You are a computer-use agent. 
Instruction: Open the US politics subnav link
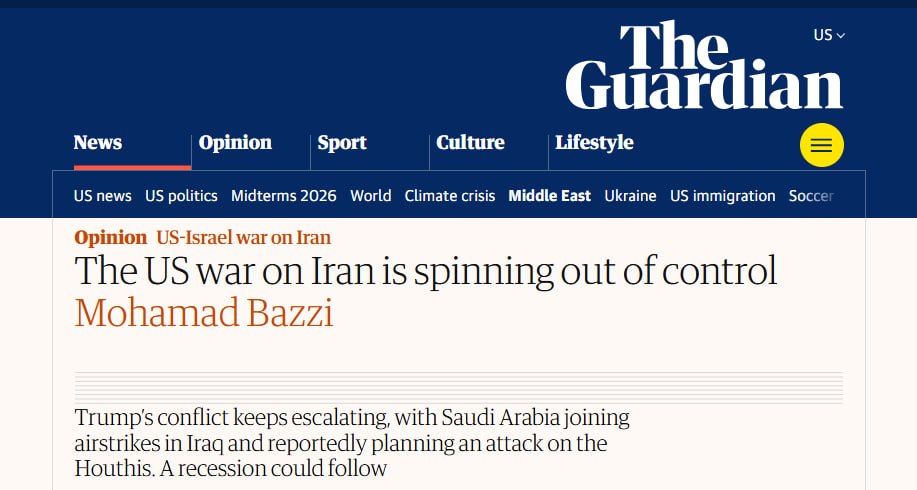tap(181, 196)
